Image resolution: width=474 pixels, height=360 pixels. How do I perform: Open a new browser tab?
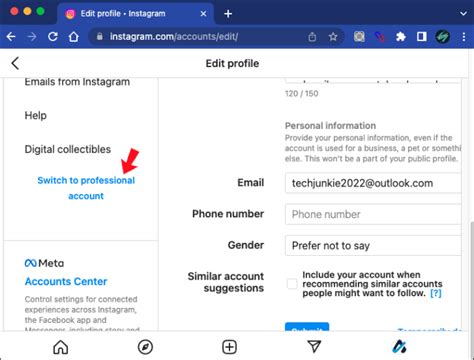[228, 14]
